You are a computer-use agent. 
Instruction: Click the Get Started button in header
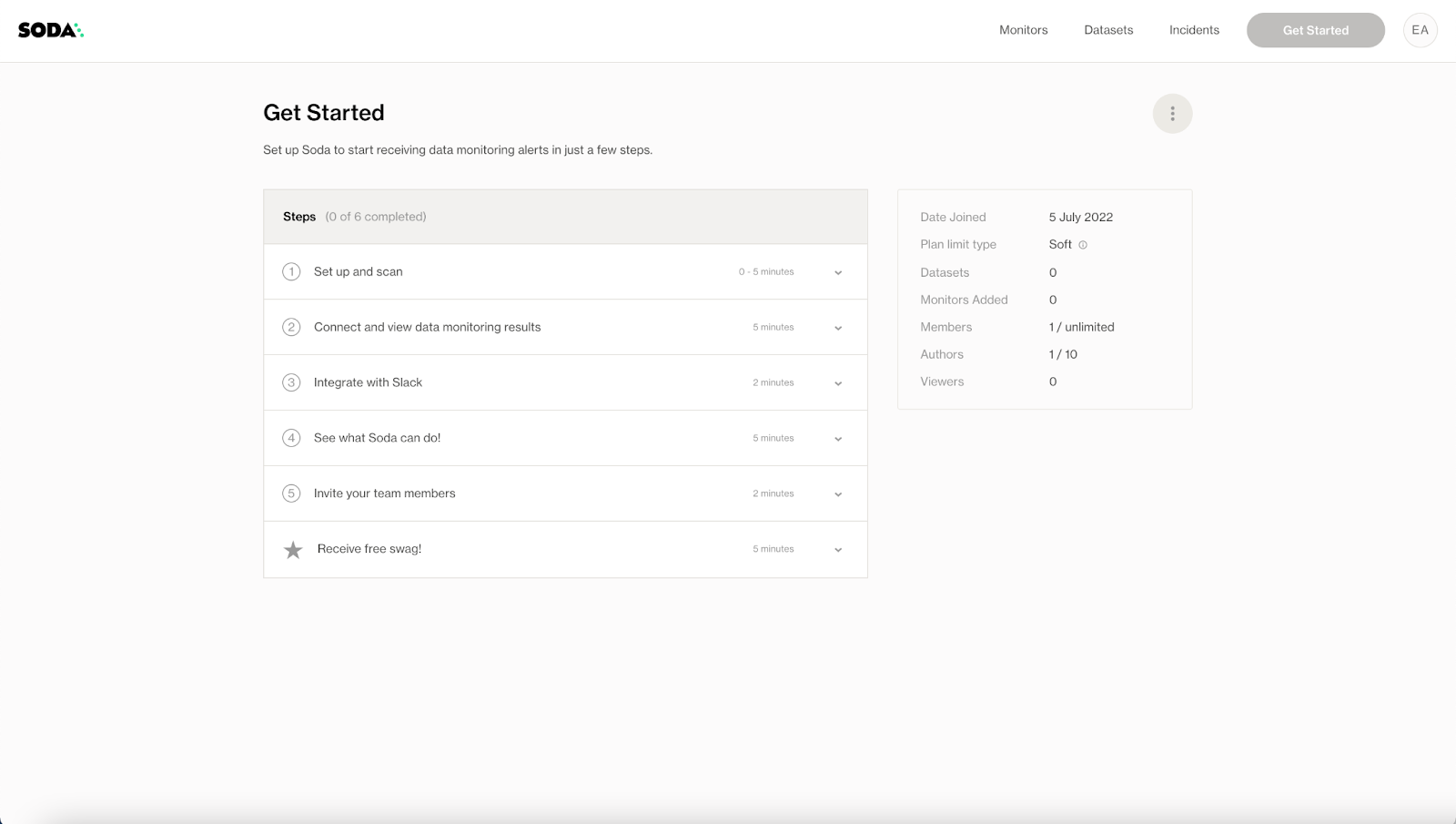[1316, 30]
